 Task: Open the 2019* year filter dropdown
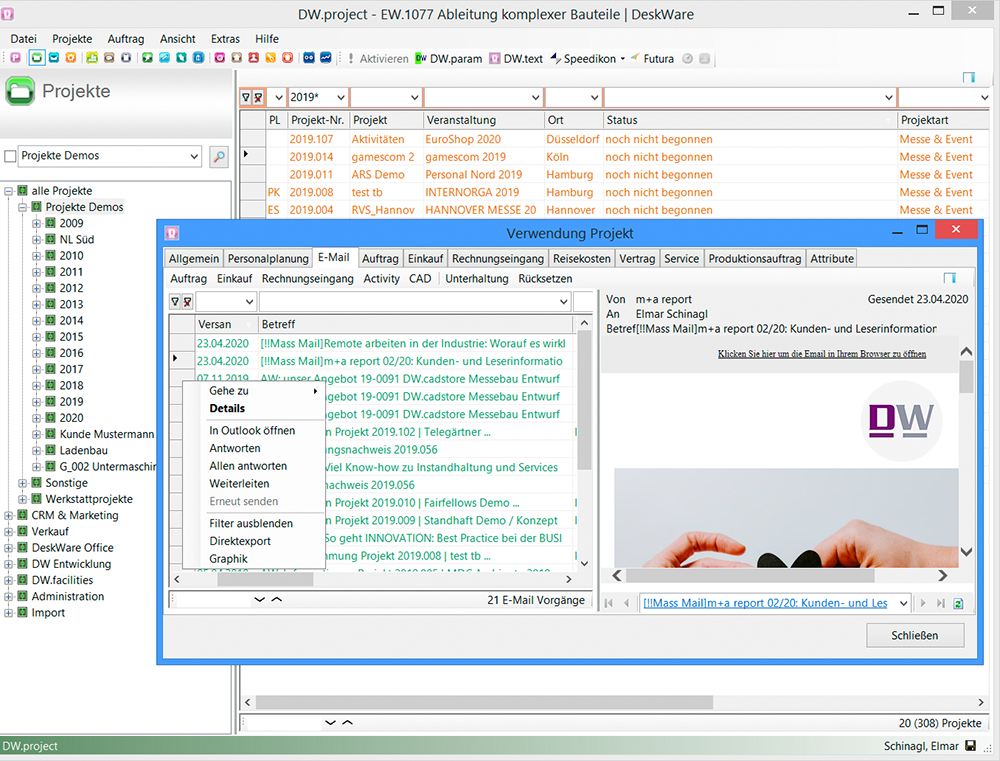click(340, 97)
